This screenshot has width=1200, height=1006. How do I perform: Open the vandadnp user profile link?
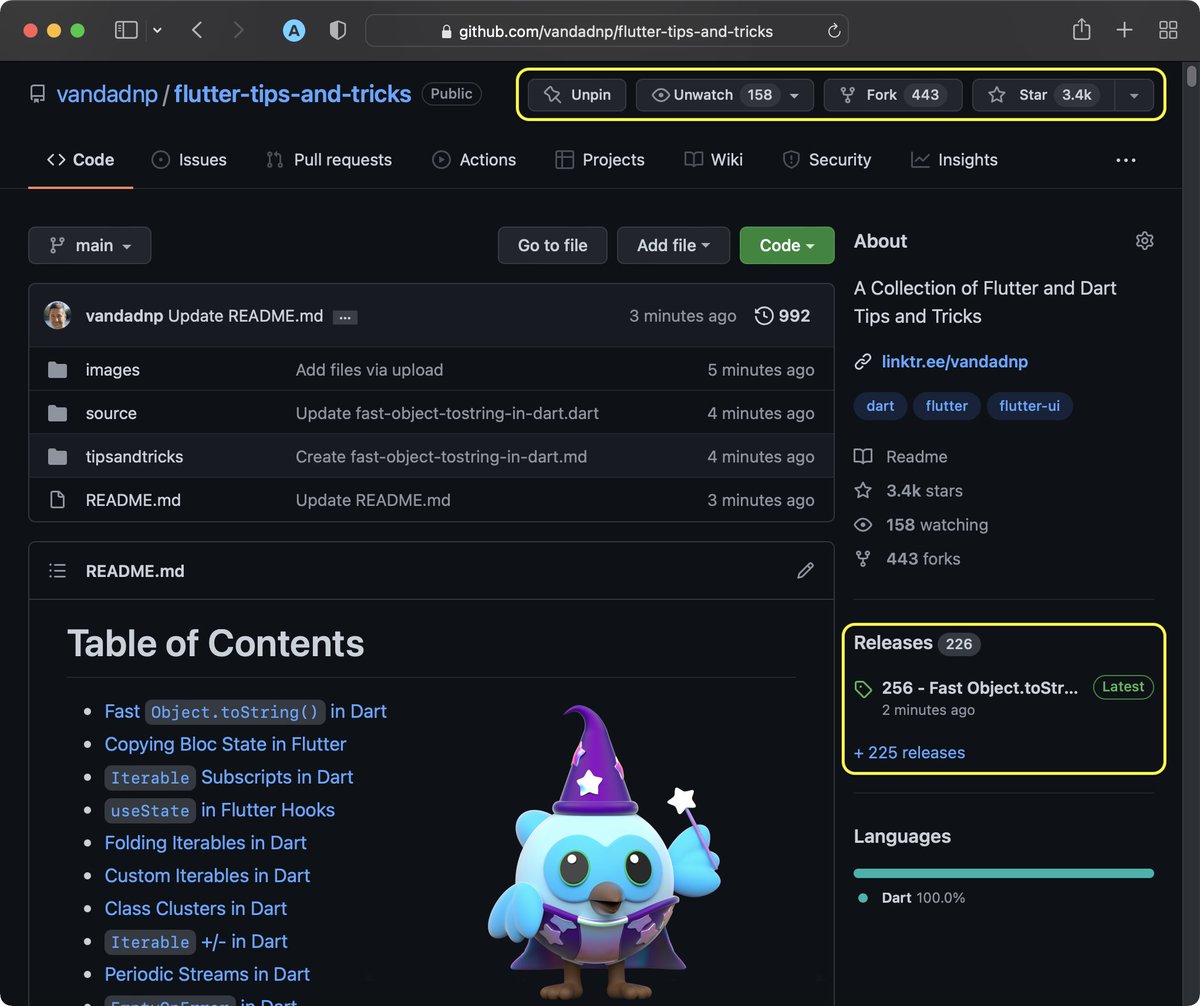click(x=108, y=94)
